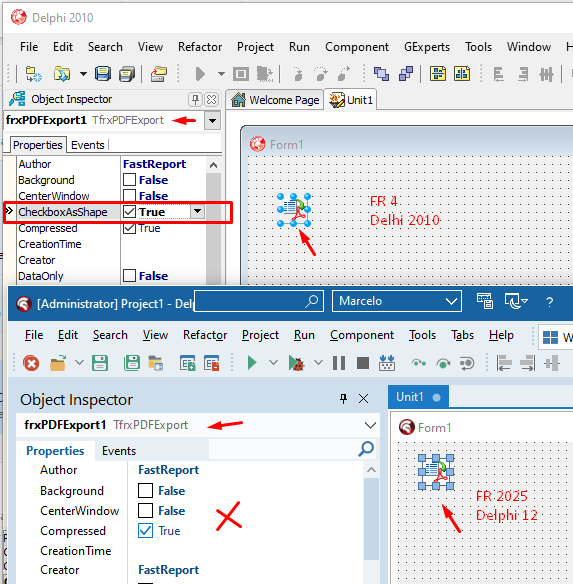The image size is (573, 584).
Task: Click red Stop/Close icon in Delphi 12 toolbar
Action: [x=31, y=363]
